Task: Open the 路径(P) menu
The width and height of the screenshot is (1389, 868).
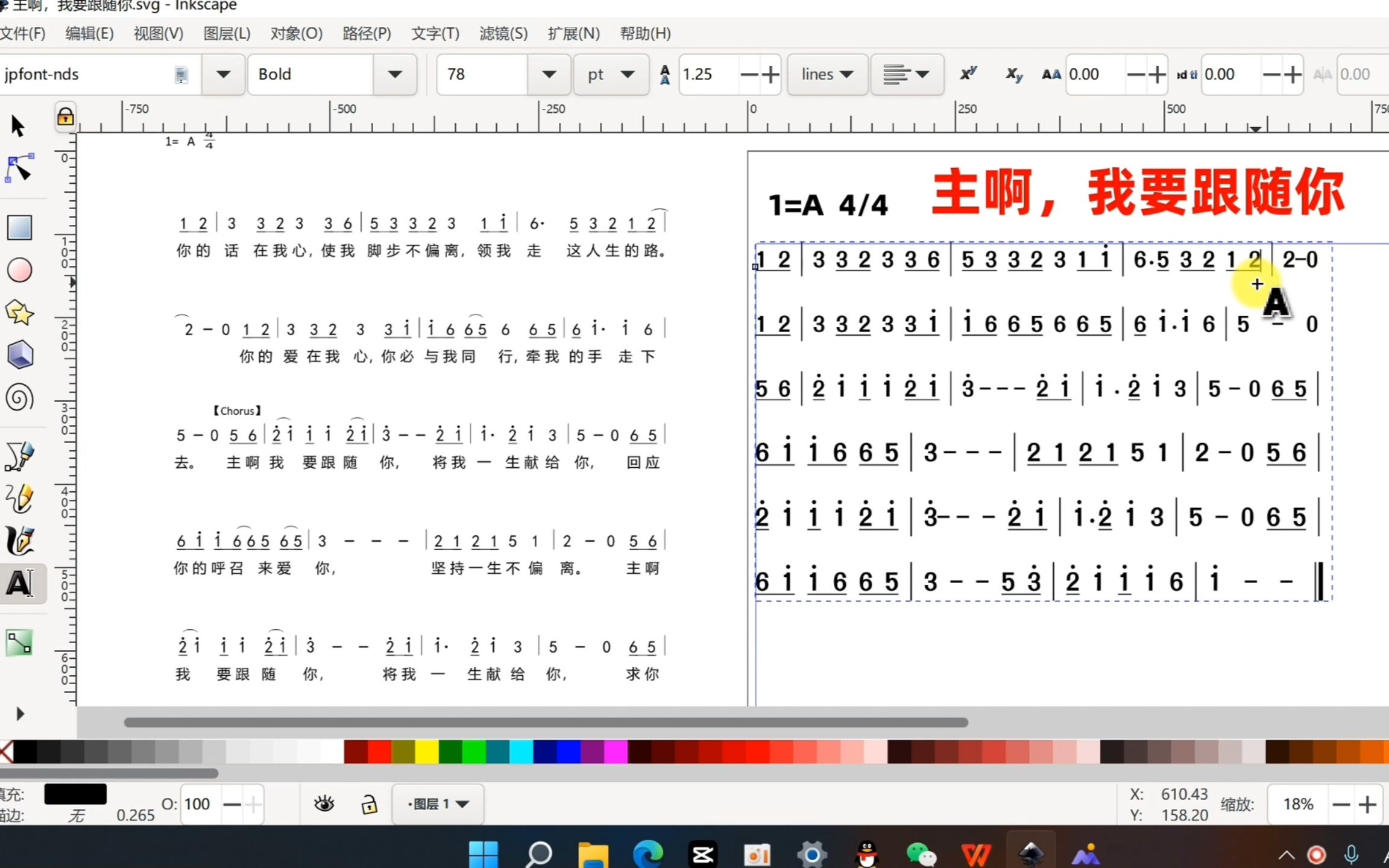Action: [x=367, y=33]
